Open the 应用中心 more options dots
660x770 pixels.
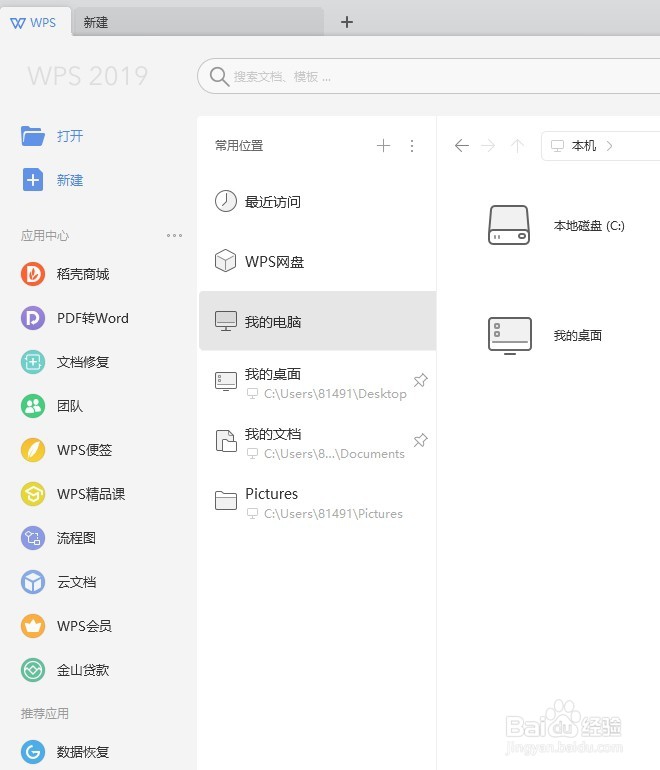click(174, 236)
